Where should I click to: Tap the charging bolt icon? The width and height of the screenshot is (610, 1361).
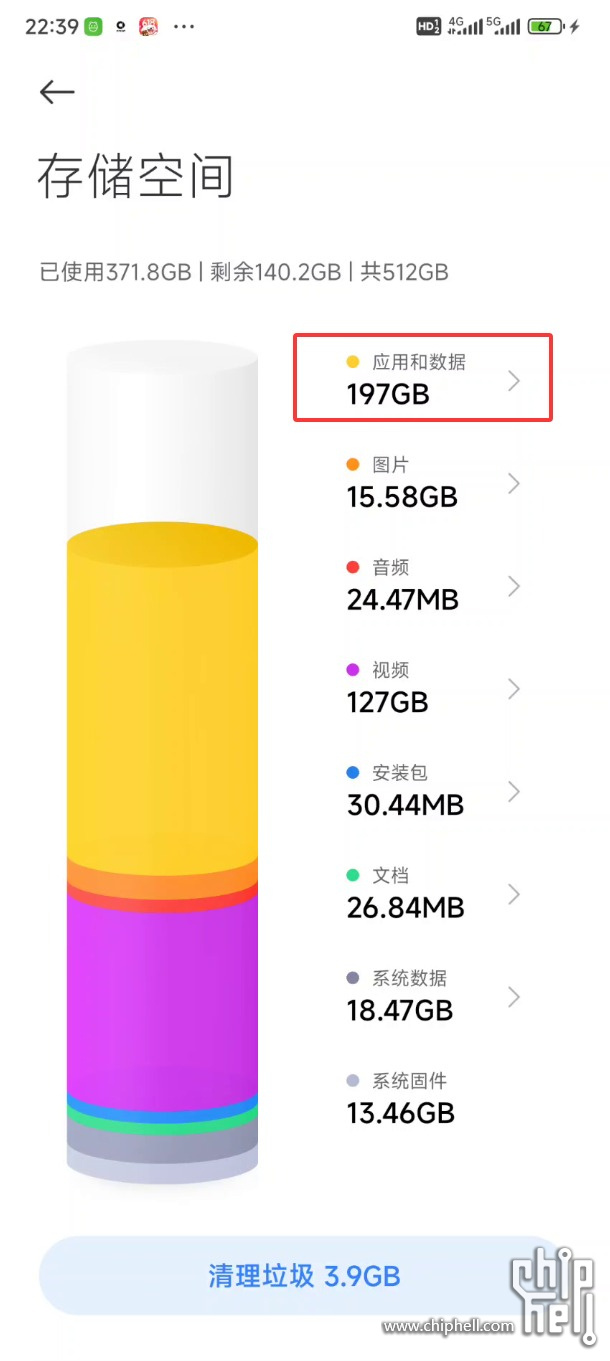coord(574,27)
